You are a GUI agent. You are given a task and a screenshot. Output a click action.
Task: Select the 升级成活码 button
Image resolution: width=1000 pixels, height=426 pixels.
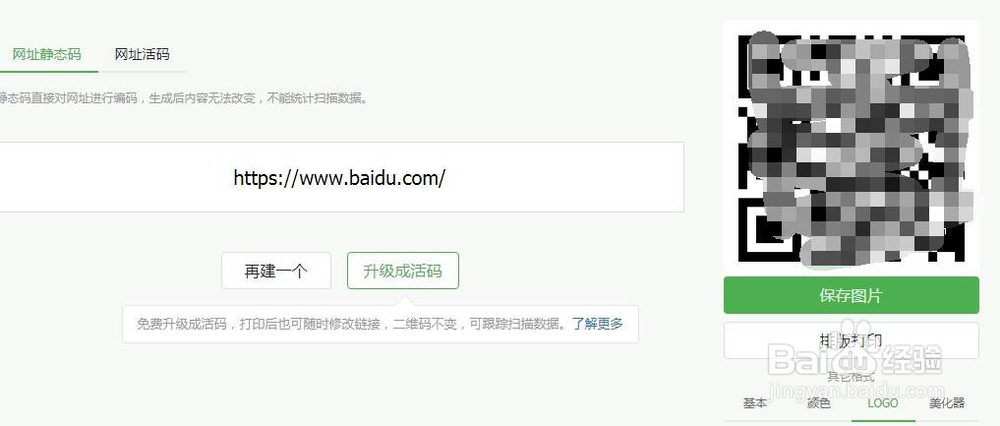coord(402,271)
